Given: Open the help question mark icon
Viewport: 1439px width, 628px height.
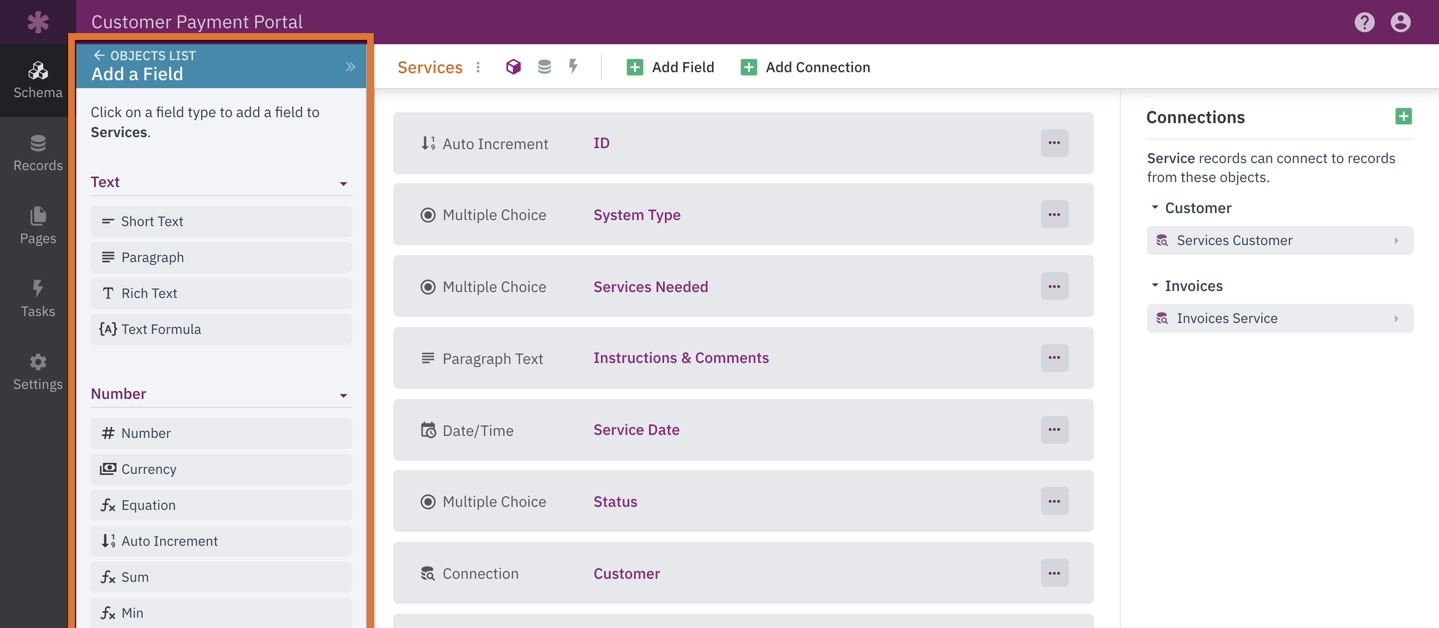Looking at the screenshot, I should [1364, 22].
